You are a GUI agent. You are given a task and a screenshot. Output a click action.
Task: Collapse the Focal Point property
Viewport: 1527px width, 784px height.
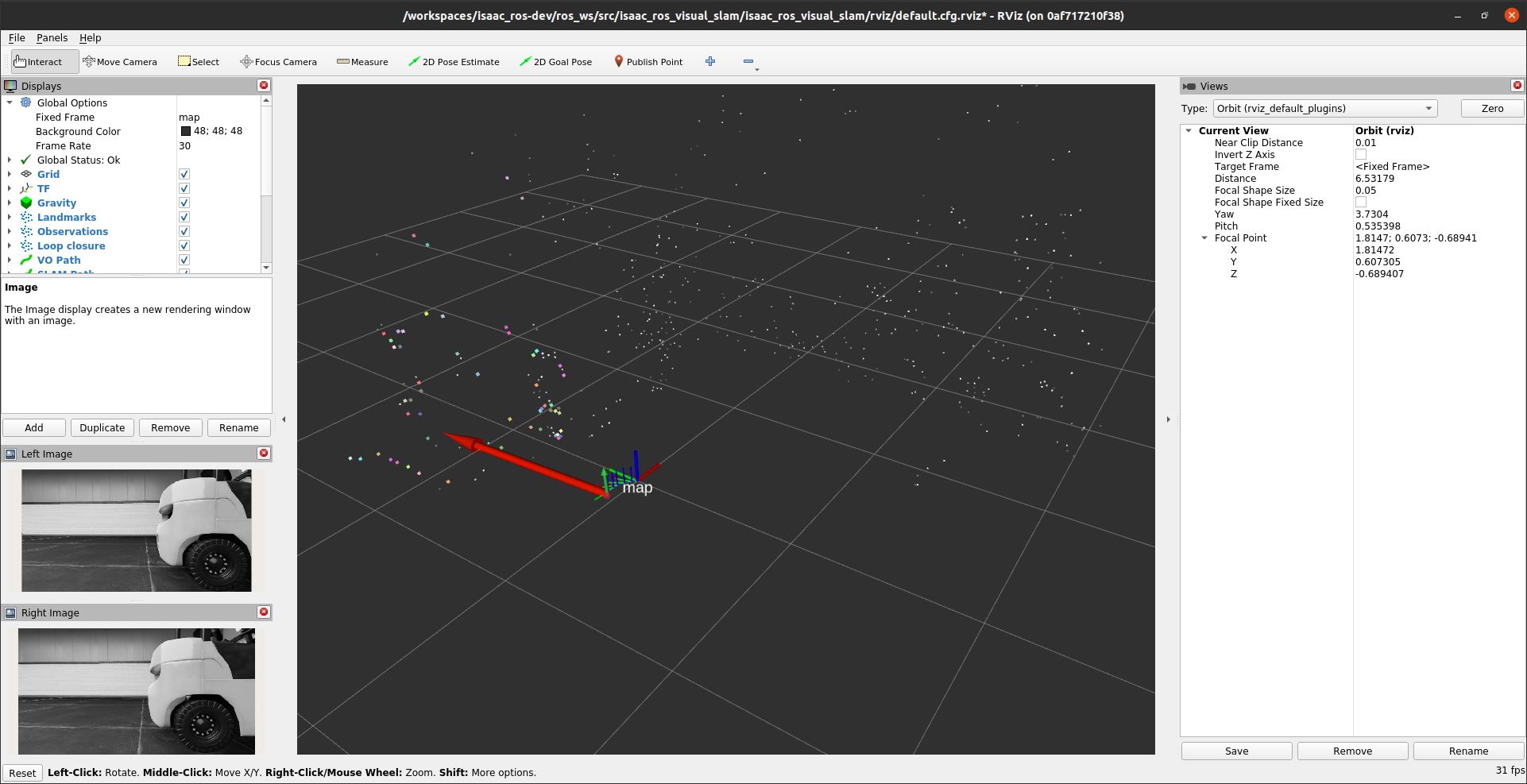pos(1204,238)
